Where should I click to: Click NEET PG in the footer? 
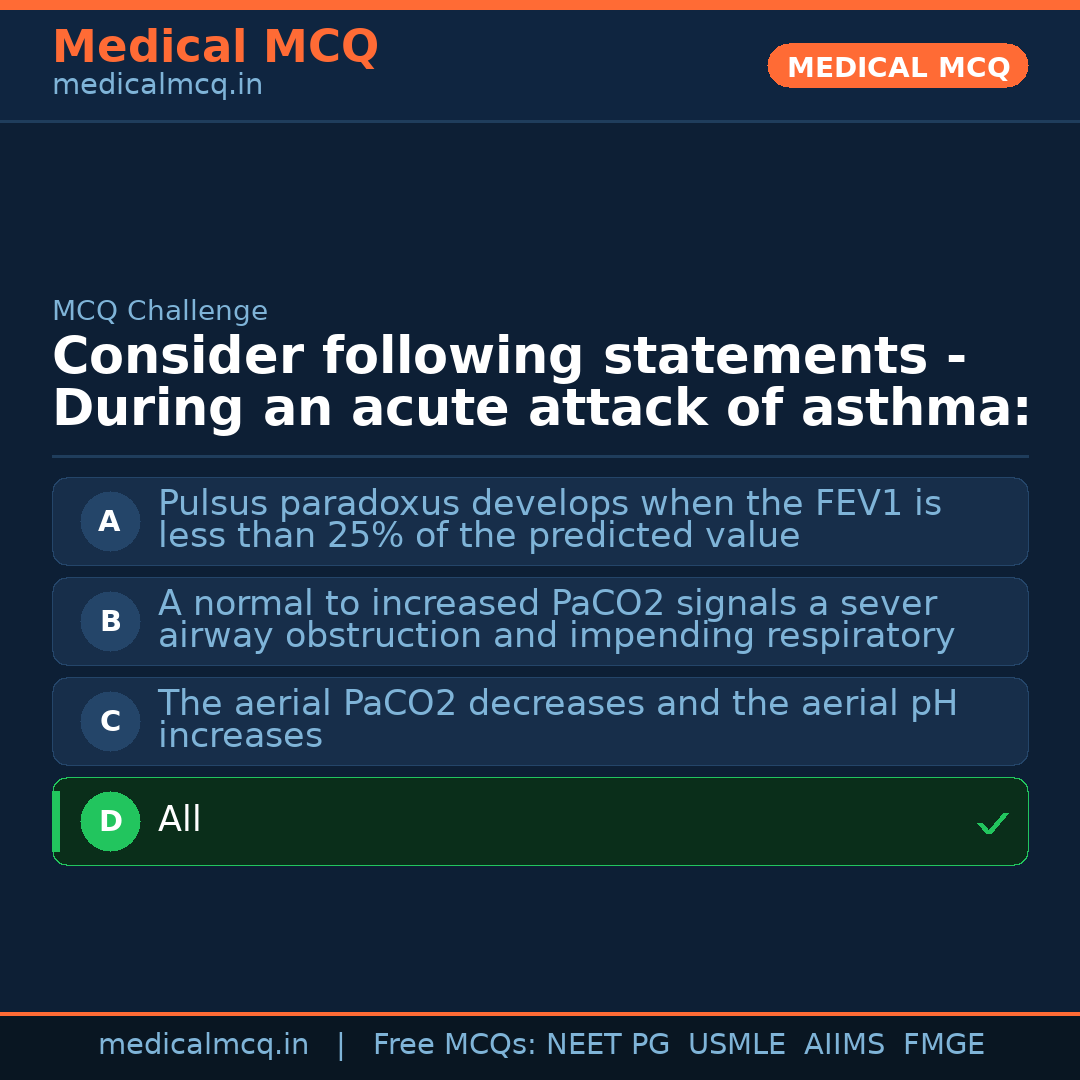tap(608, 1045)
